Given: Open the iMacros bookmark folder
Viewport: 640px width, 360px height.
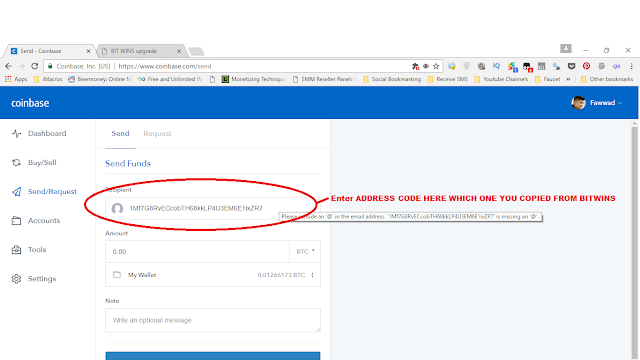Looking at the screenshot, I should (x=48, y=79).
